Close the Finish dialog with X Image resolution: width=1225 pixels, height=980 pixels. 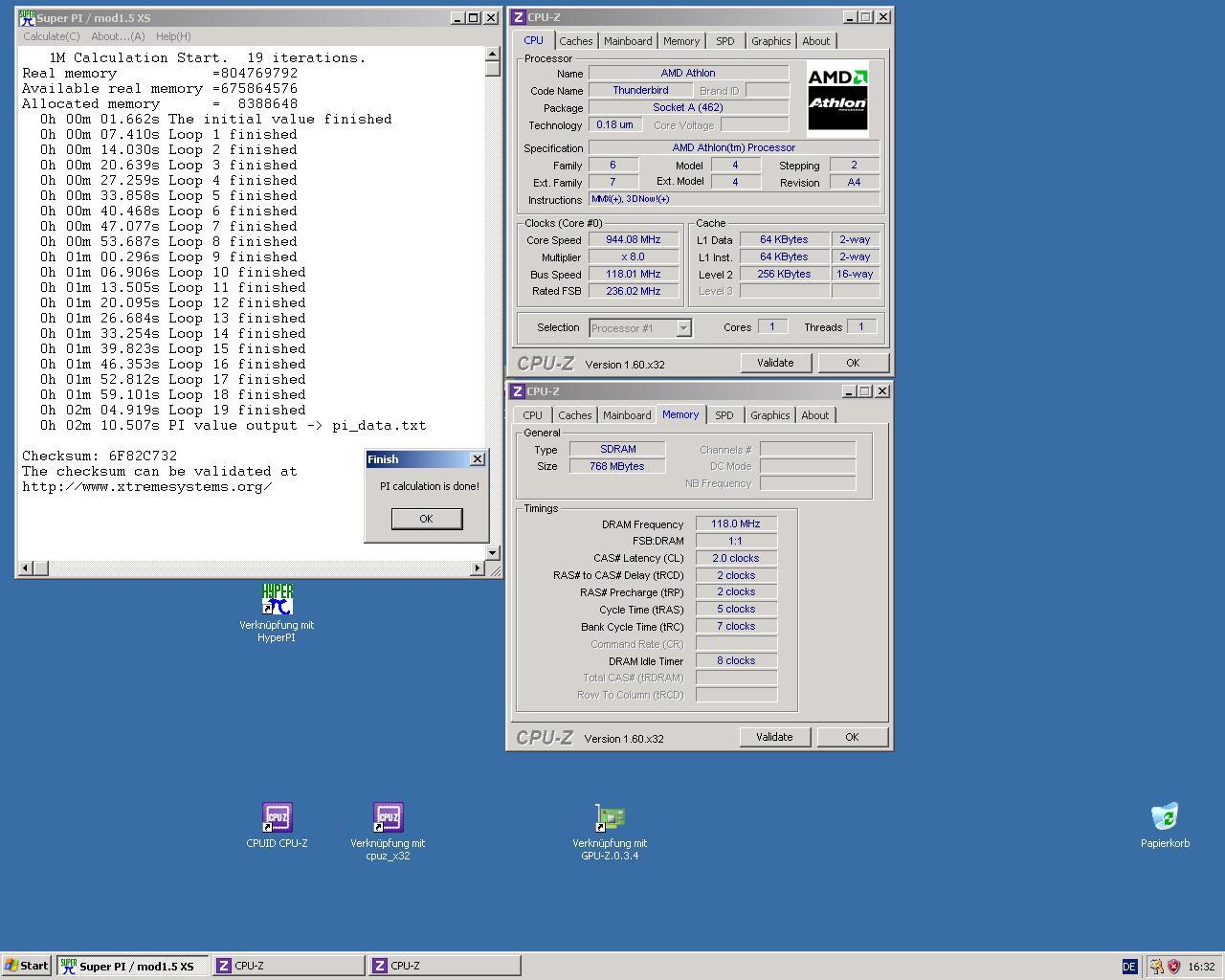pos(478,459)
